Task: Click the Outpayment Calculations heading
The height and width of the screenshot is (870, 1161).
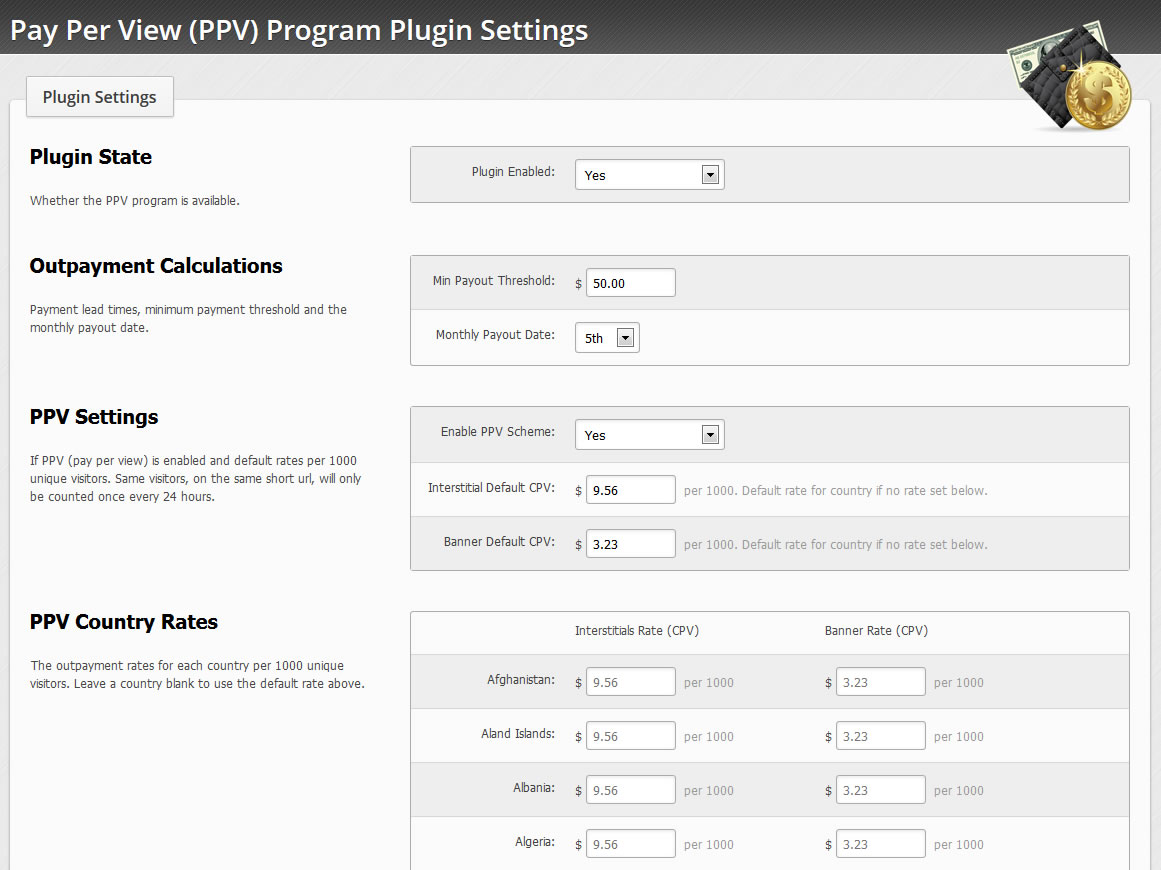Action: tap(156, 266)
